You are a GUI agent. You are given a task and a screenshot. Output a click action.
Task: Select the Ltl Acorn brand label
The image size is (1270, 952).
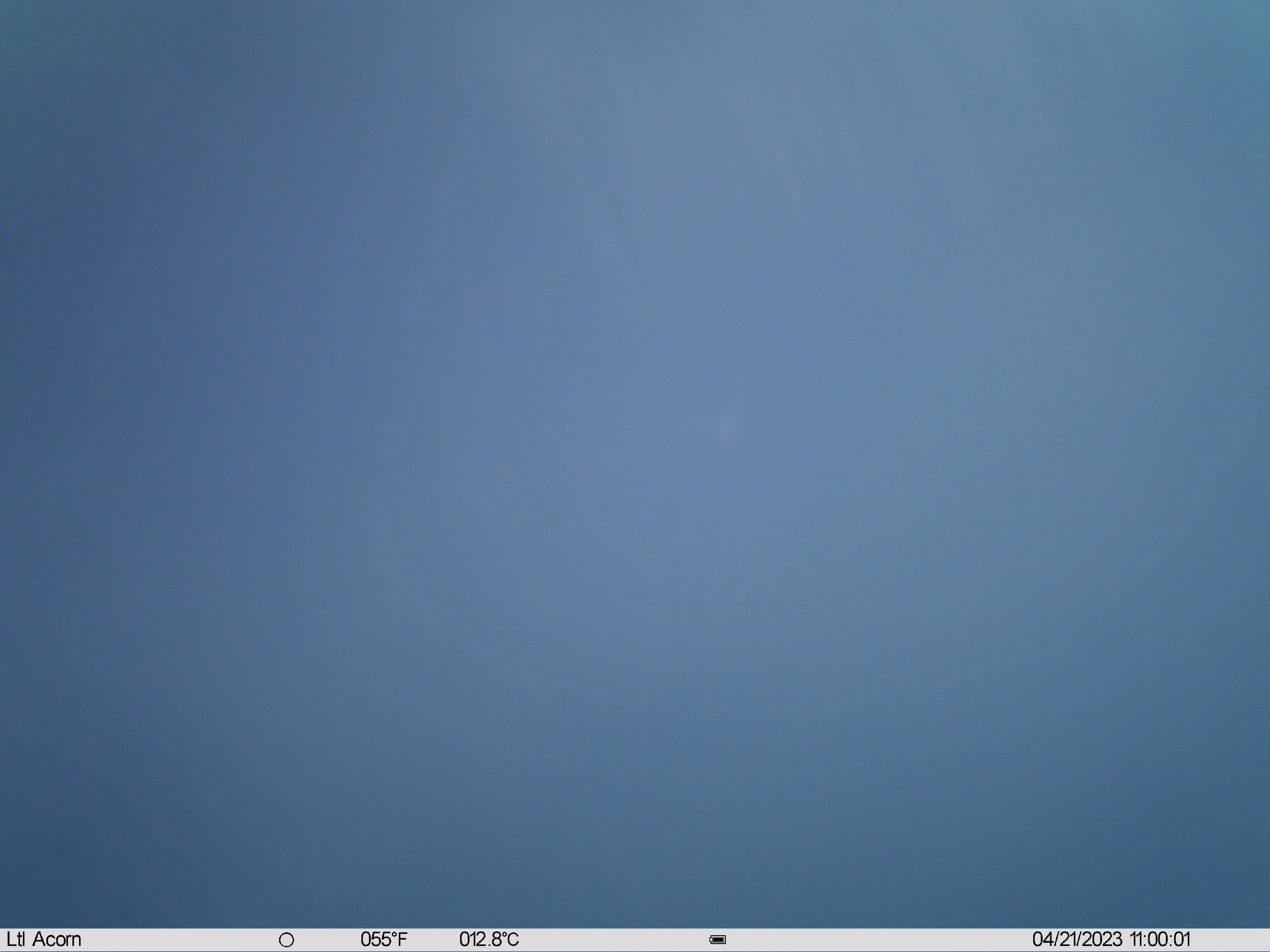click(43, 939)
